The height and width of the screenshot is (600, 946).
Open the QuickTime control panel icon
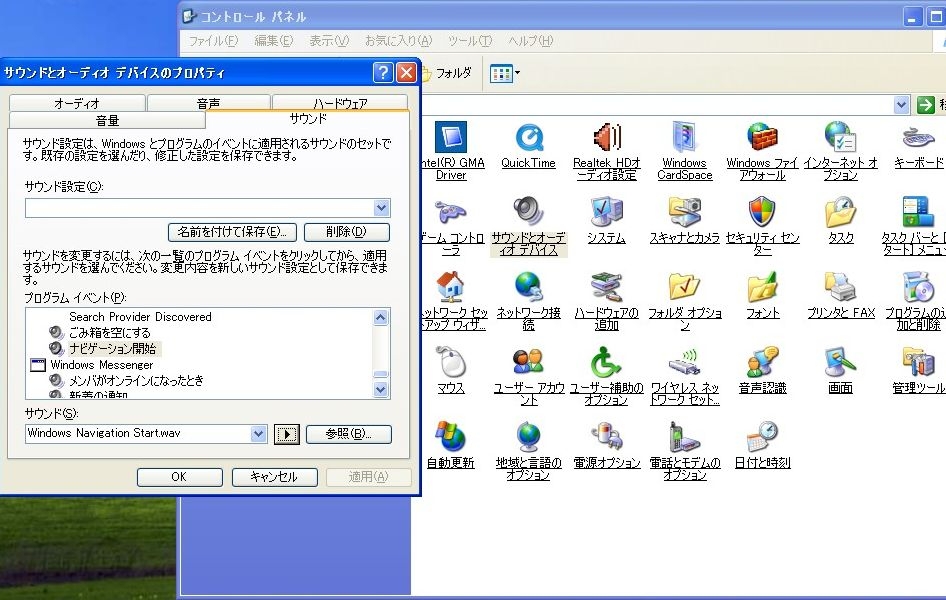(529, 137)
